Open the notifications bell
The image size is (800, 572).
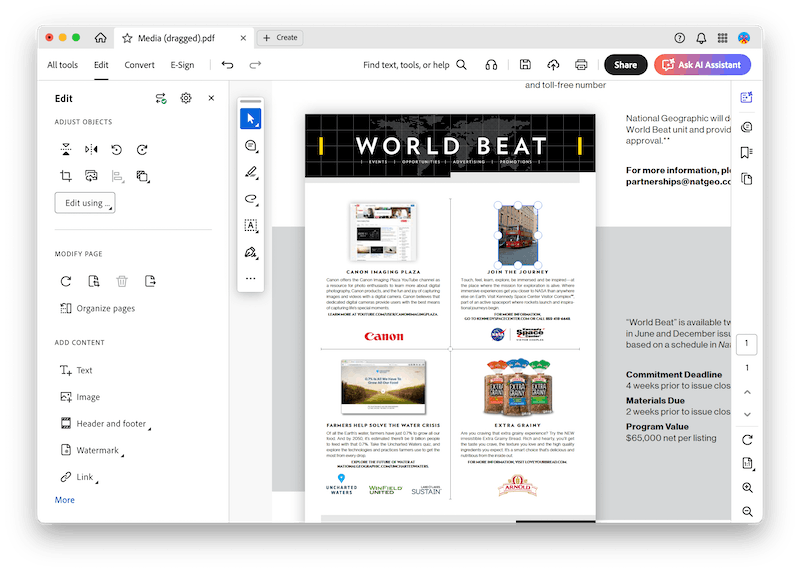pyautogui.click(x=701, y=38)
